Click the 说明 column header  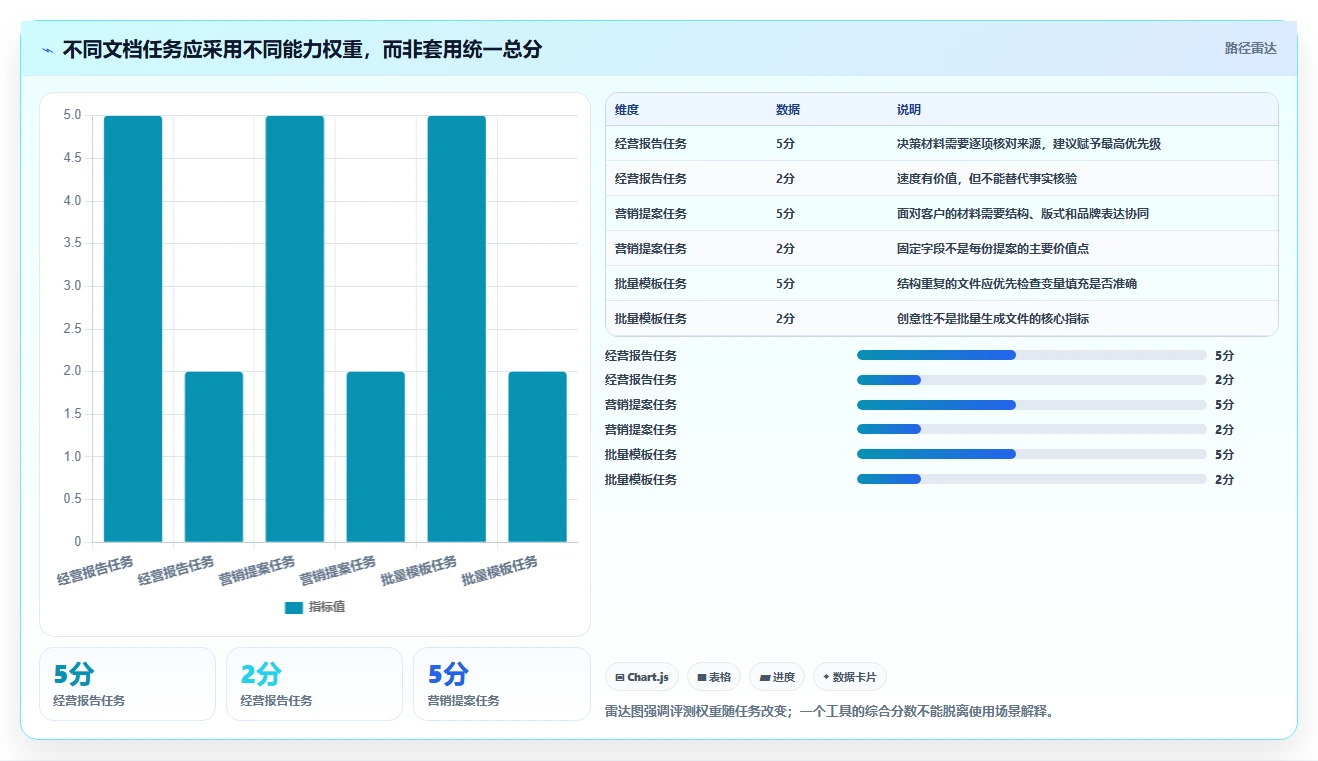click(x=909, y=110)
